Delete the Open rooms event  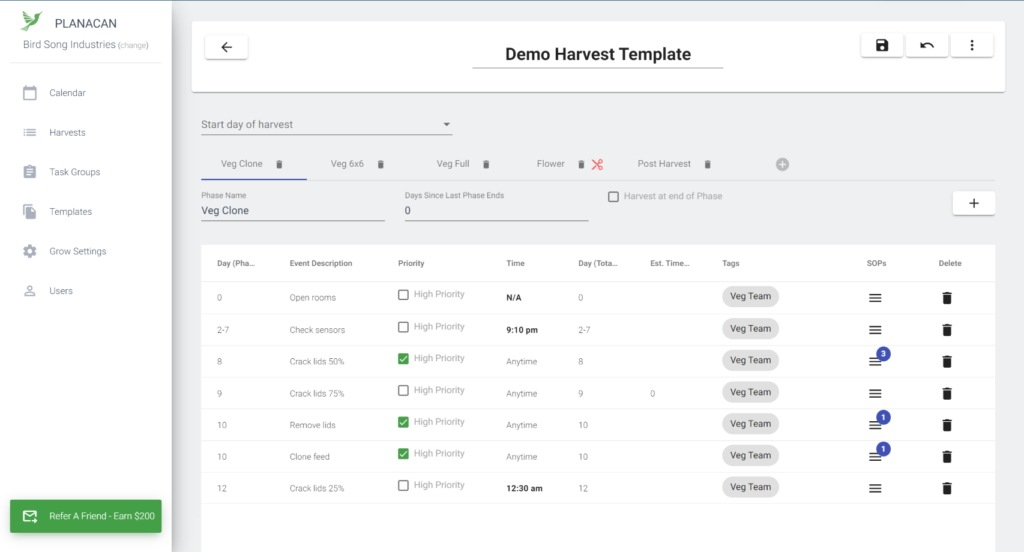click(947, 298)
